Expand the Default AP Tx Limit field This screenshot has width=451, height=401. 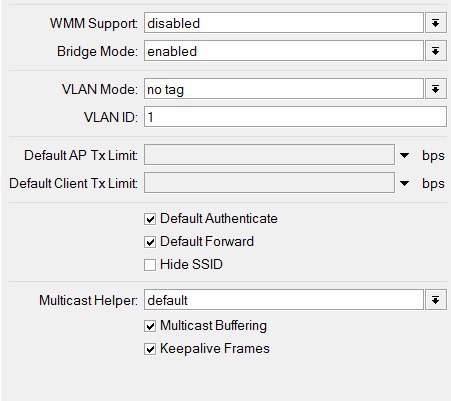(x=404, y=155)
